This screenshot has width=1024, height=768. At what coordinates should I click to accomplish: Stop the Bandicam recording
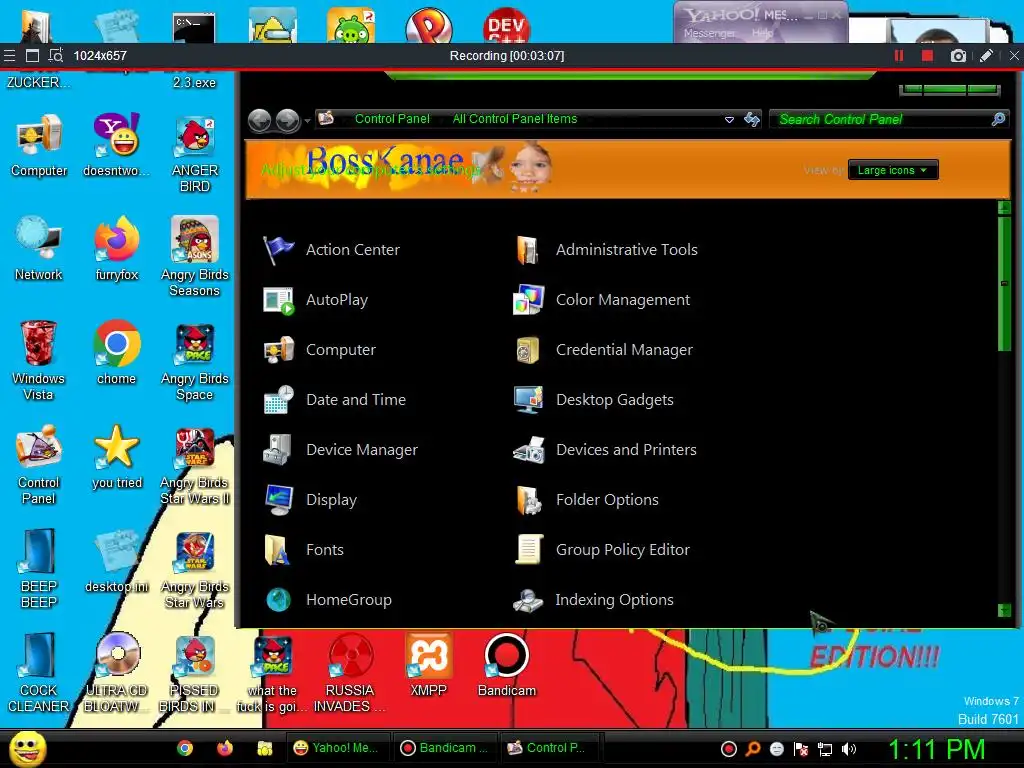coord(927,56)
